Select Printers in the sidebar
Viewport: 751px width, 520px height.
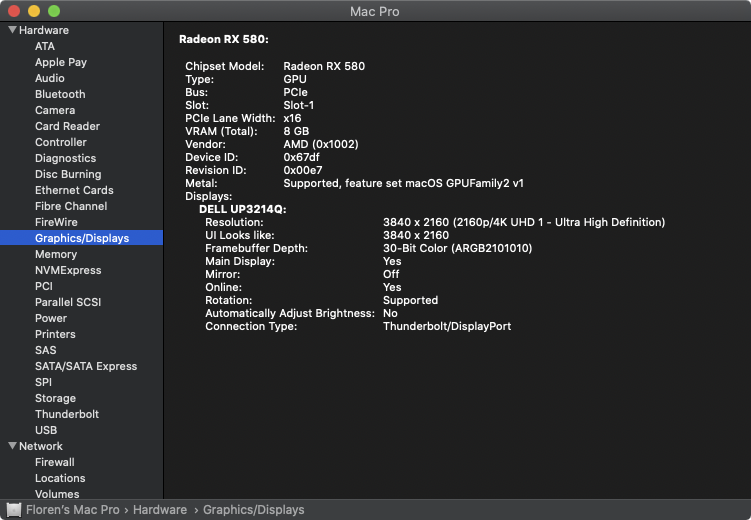[x=55, y=334]
